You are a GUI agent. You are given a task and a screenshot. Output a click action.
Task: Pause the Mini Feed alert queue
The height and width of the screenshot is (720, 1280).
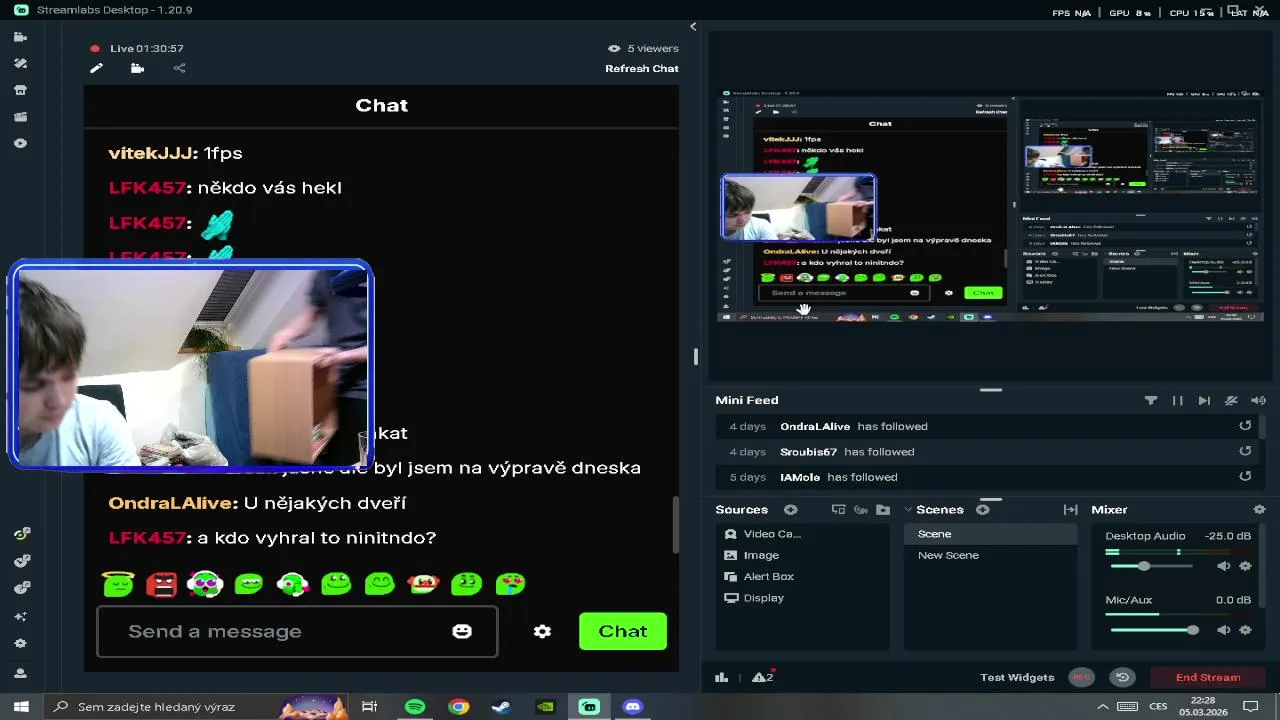(x=1177, y=400)
